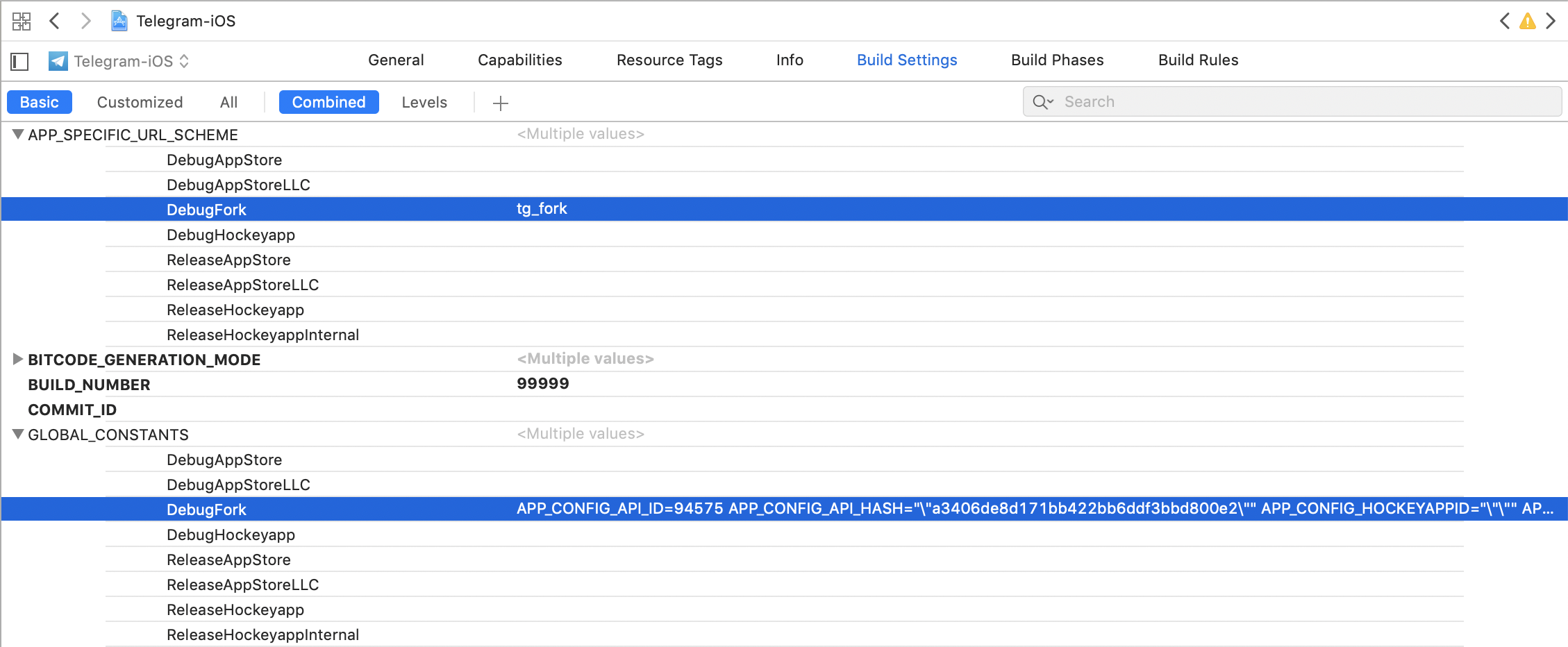Screen dimensions: 1568x647
Task: Click the Telegram-iOS project file icon
Action: click(119, 21)
